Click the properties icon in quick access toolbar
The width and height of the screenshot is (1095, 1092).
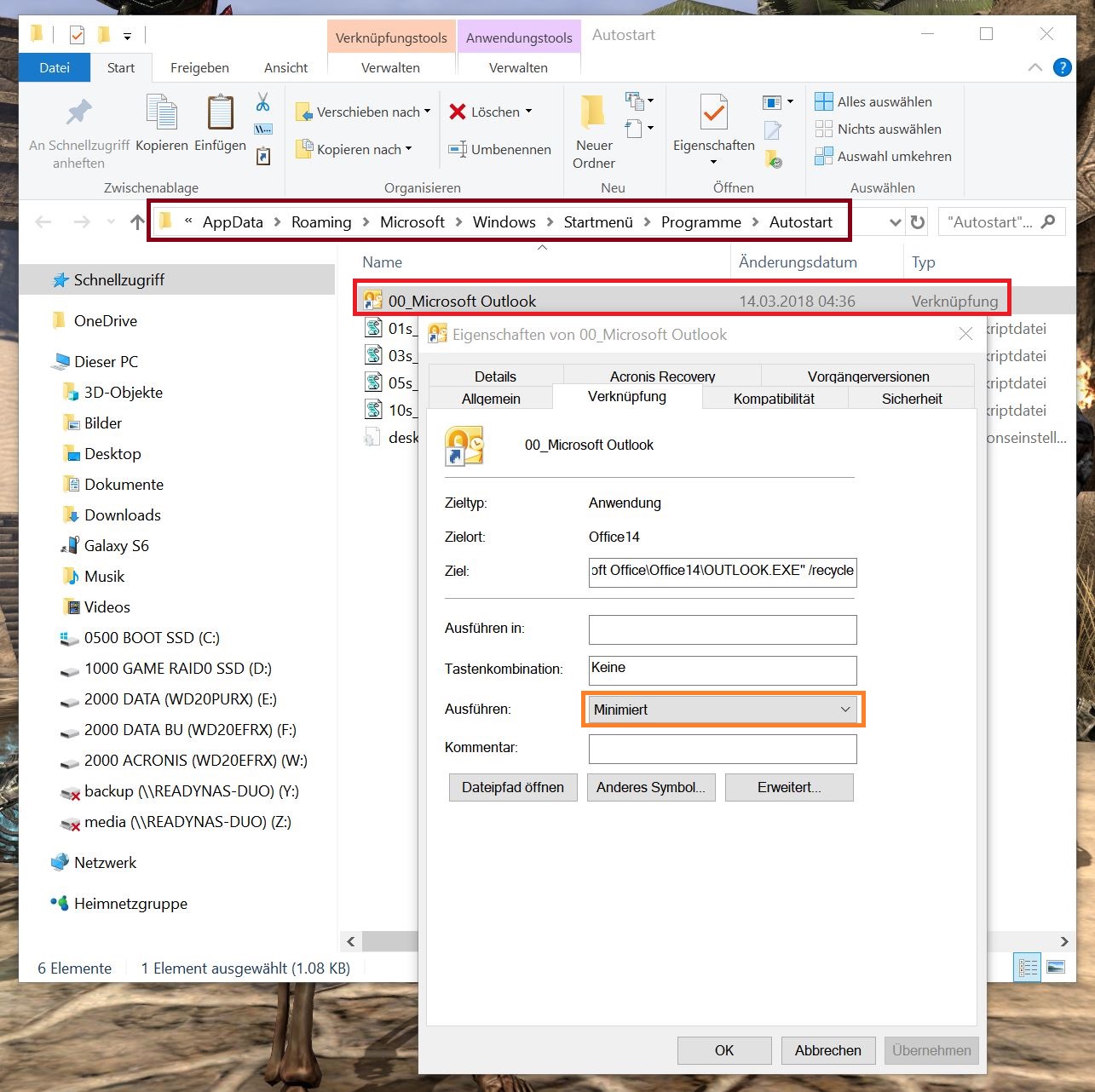point(77,35)
